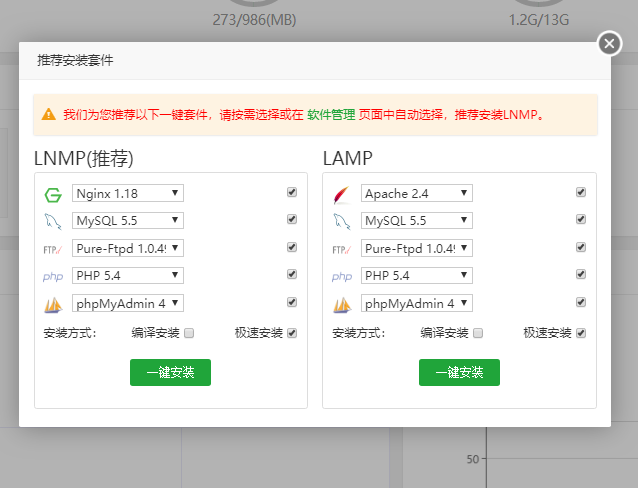Click the FTP icon in LAMP panel
Image resolution: width=638 pixels, height=488 pixels.
tap(342, 249)
